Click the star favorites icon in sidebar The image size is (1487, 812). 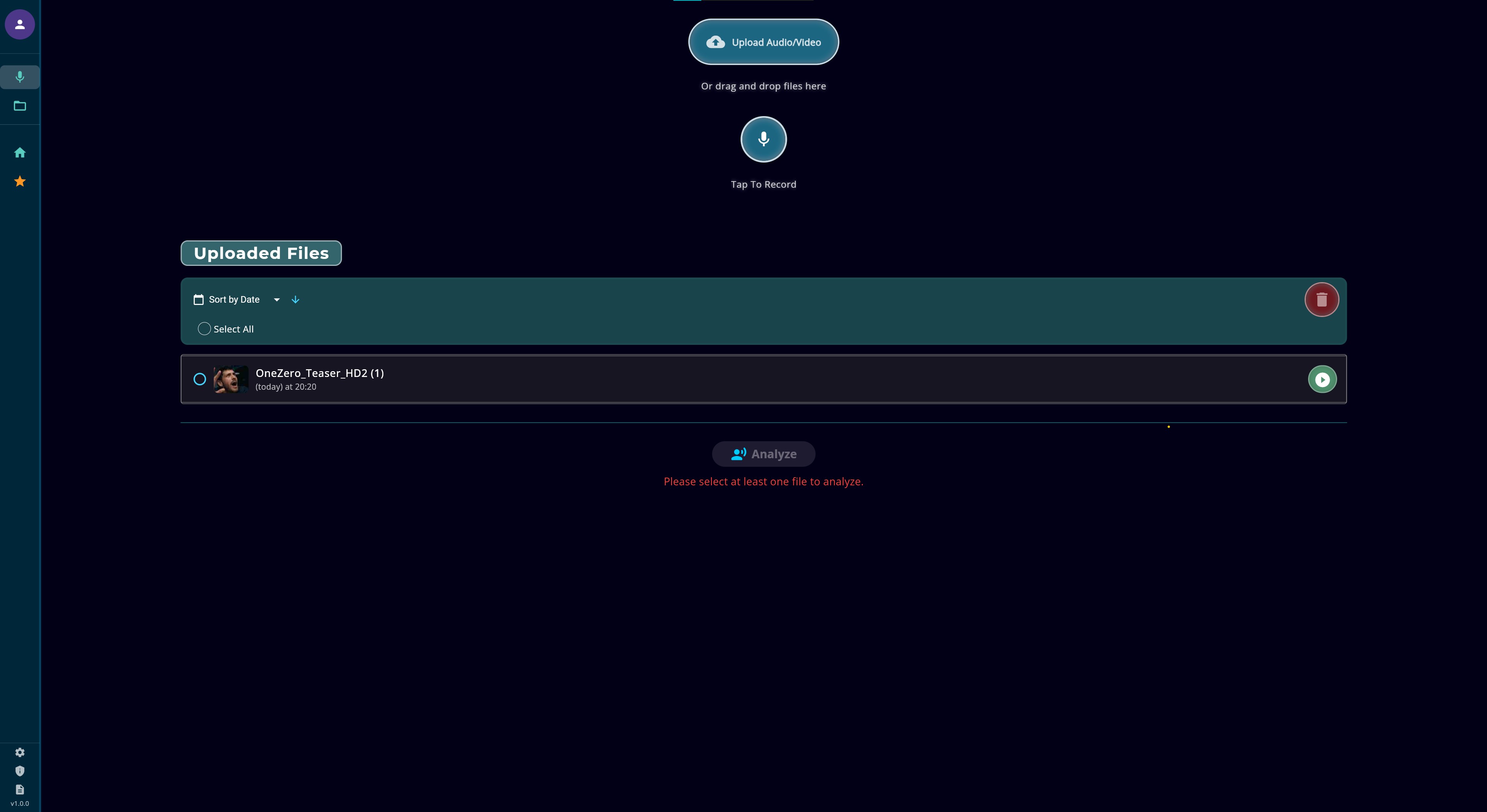(x=20, y=181)
